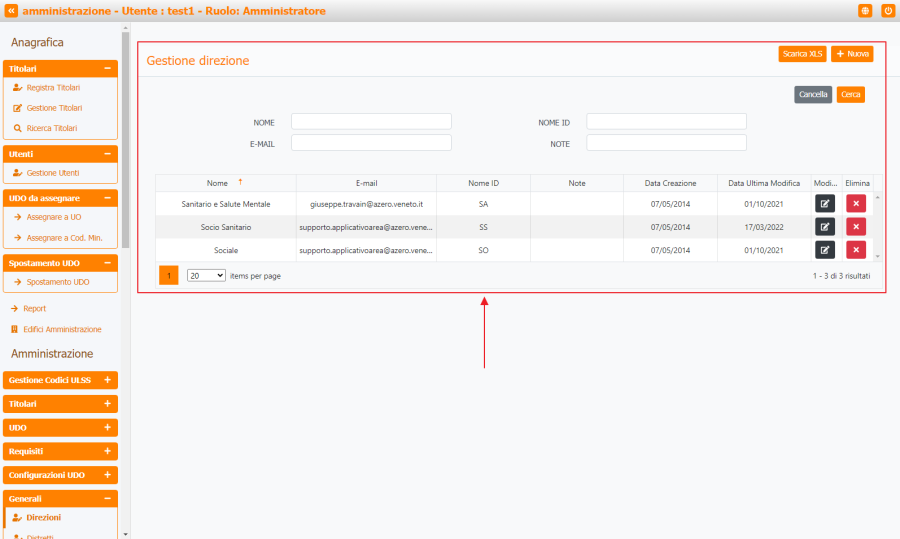
Task: Open Ricerca Titolari in the sidebar
Action: pyautogui.click(x=51, y=128)
